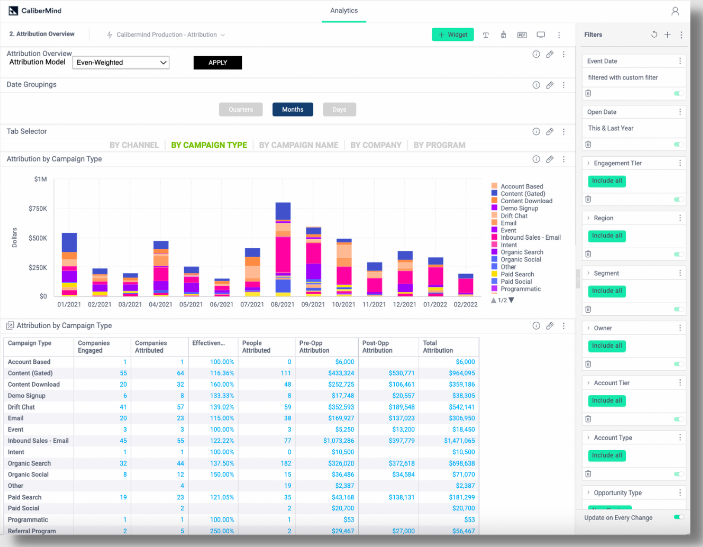Toggle the Event Date filter switch
The height and width of the screenshot is (547, 703).
[679, 93]
